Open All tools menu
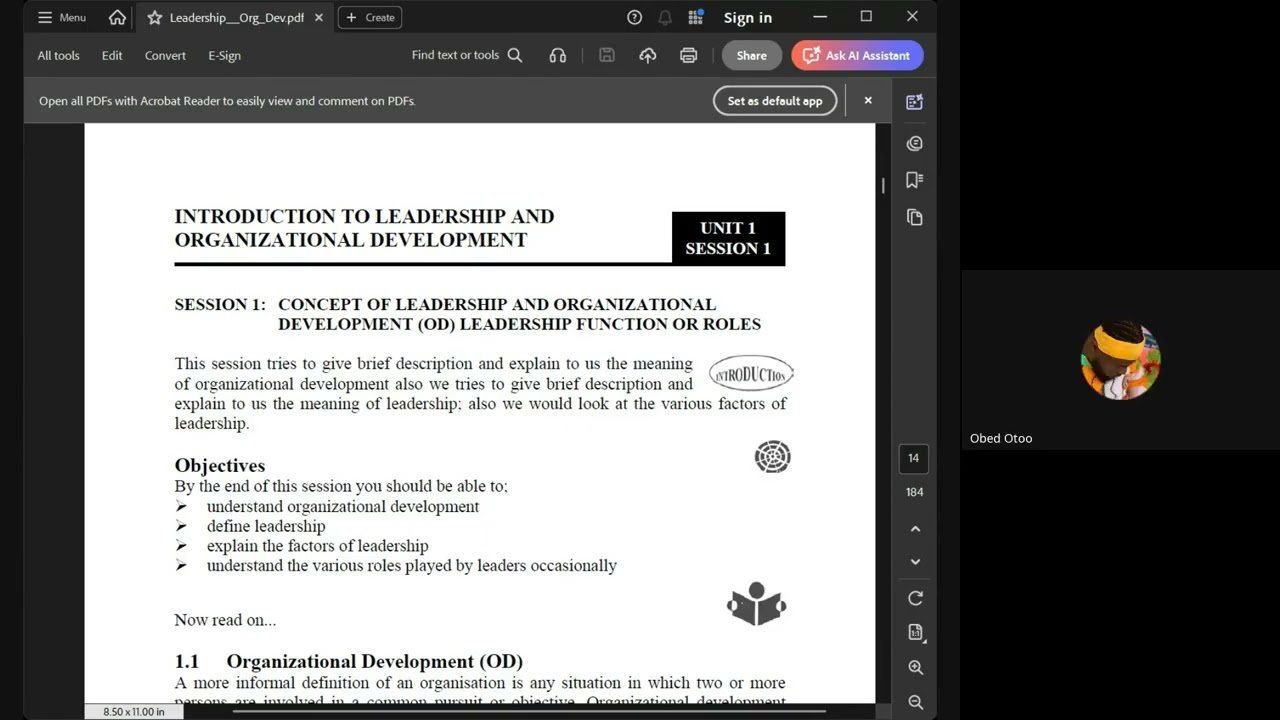The height and width of the screenshot is (720, 1280). (58, 55)
